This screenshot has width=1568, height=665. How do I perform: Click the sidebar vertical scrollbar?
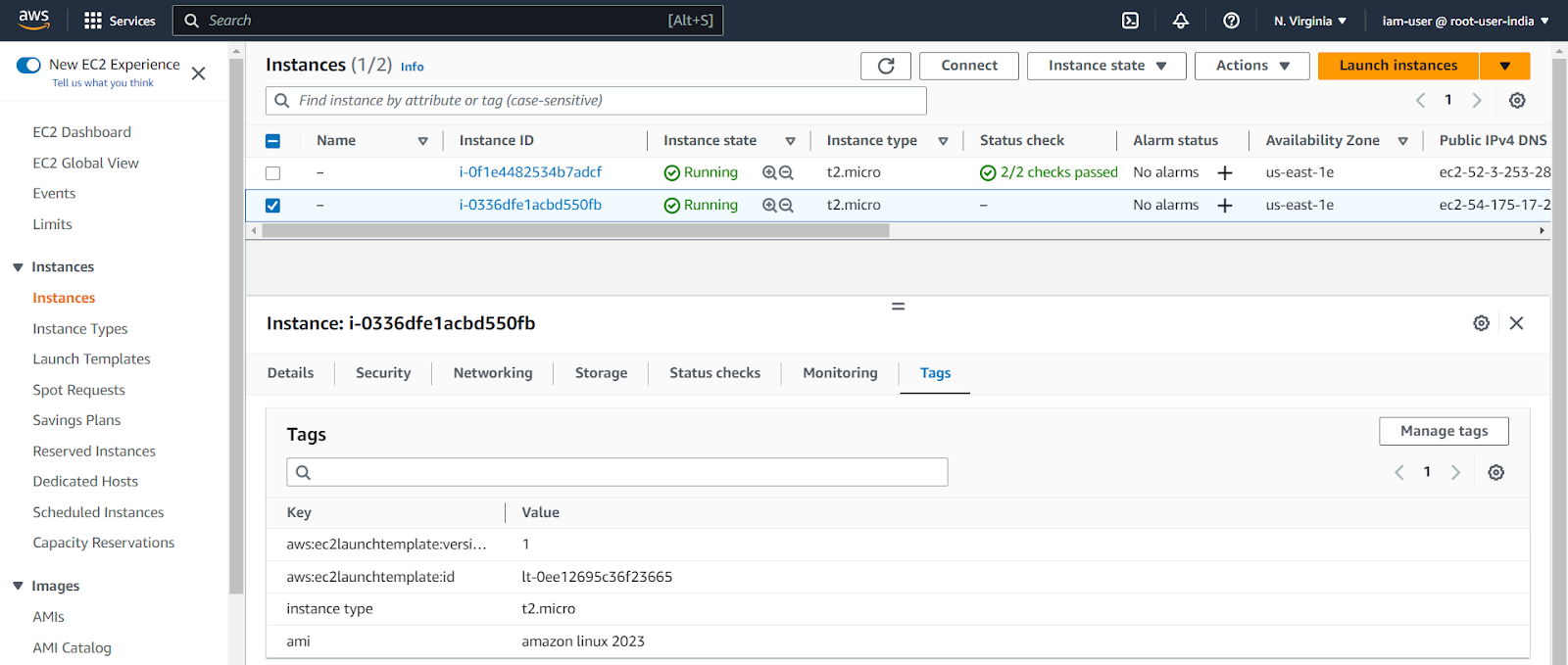click(x=236, y=326)
